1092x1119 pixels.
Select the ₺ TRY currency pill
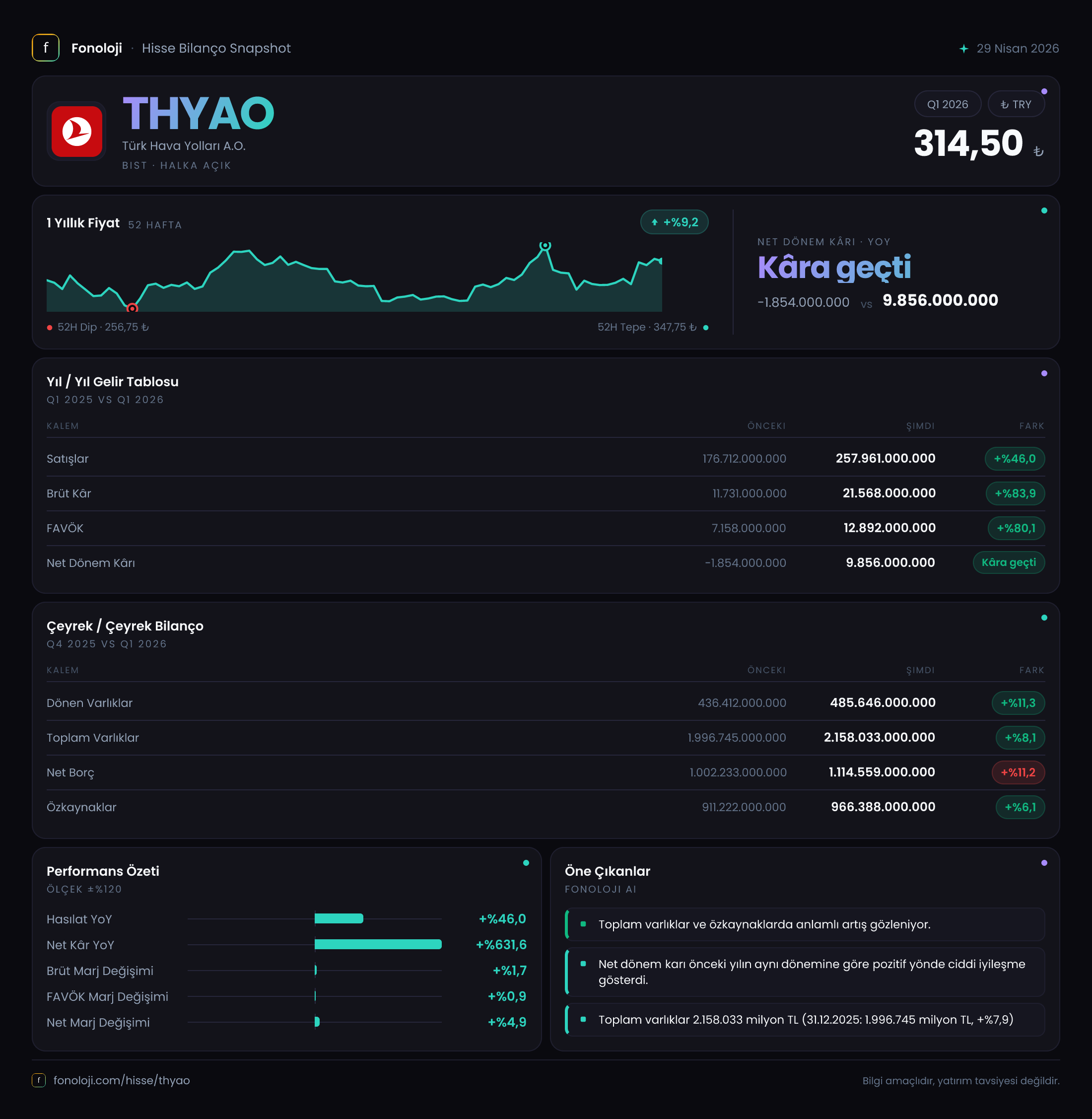(x=1016, y=104)
